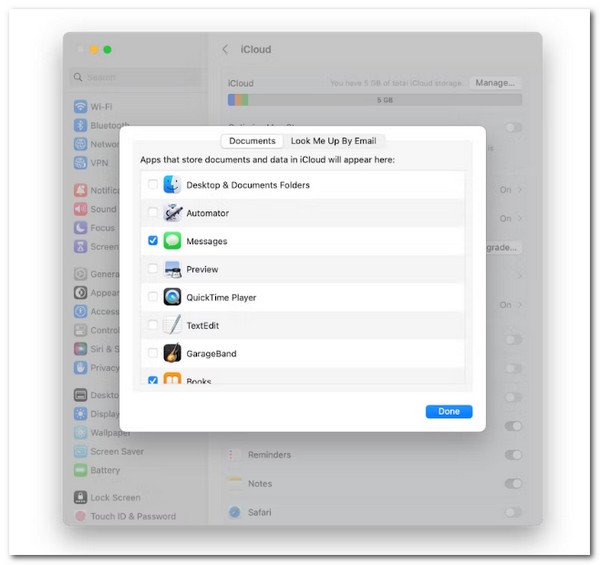600x565 pixels.
Task: Click the TextEdit app icon
Action: click(172, 325)
